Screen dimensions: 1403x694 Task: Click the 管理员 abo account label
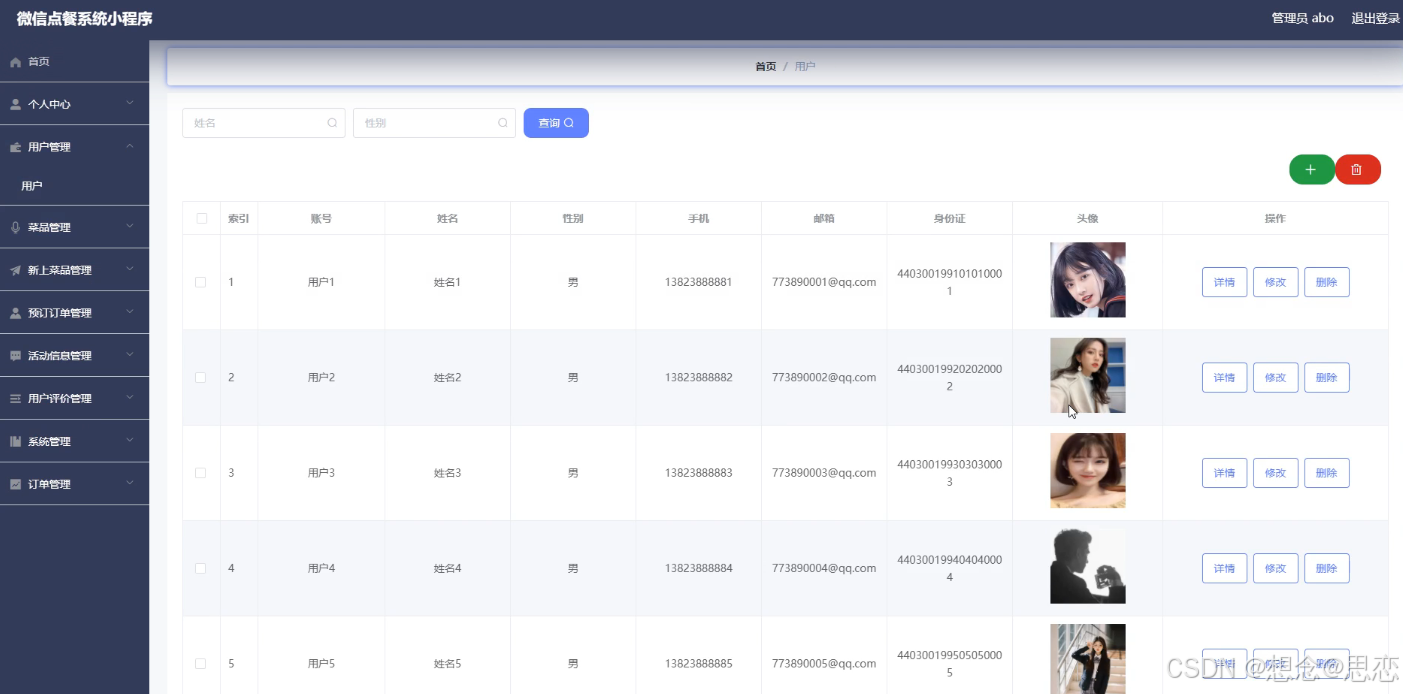1302,18
